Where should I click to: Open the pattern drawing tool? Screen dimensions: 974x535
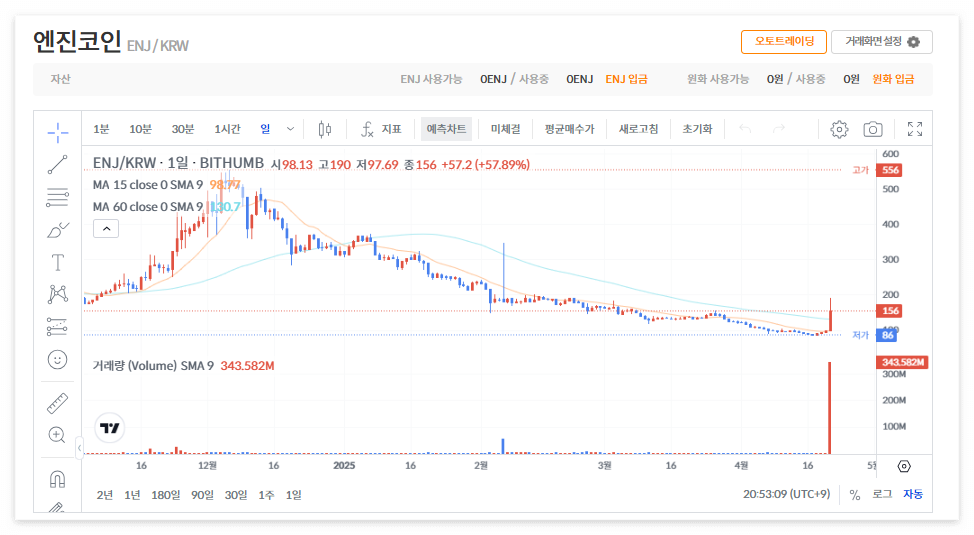(58, 294)
